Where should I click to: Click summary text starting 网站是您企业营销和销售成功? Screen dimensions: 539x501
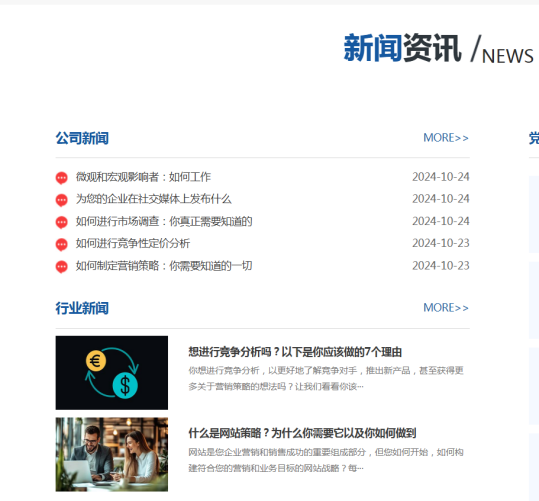[326, 460]
